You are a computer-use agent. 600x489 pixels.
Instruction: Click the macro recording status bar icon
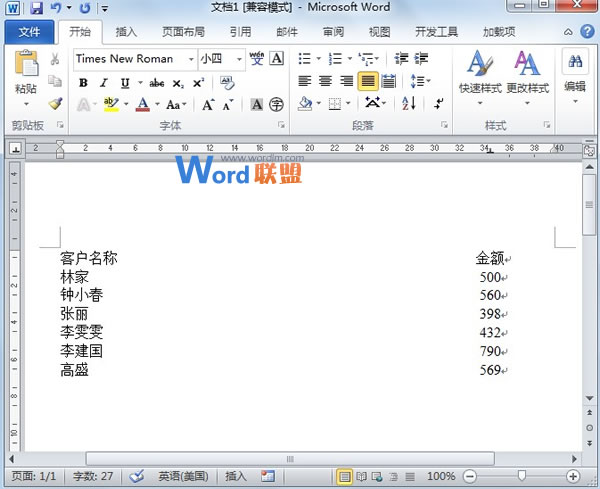point(268,476)
